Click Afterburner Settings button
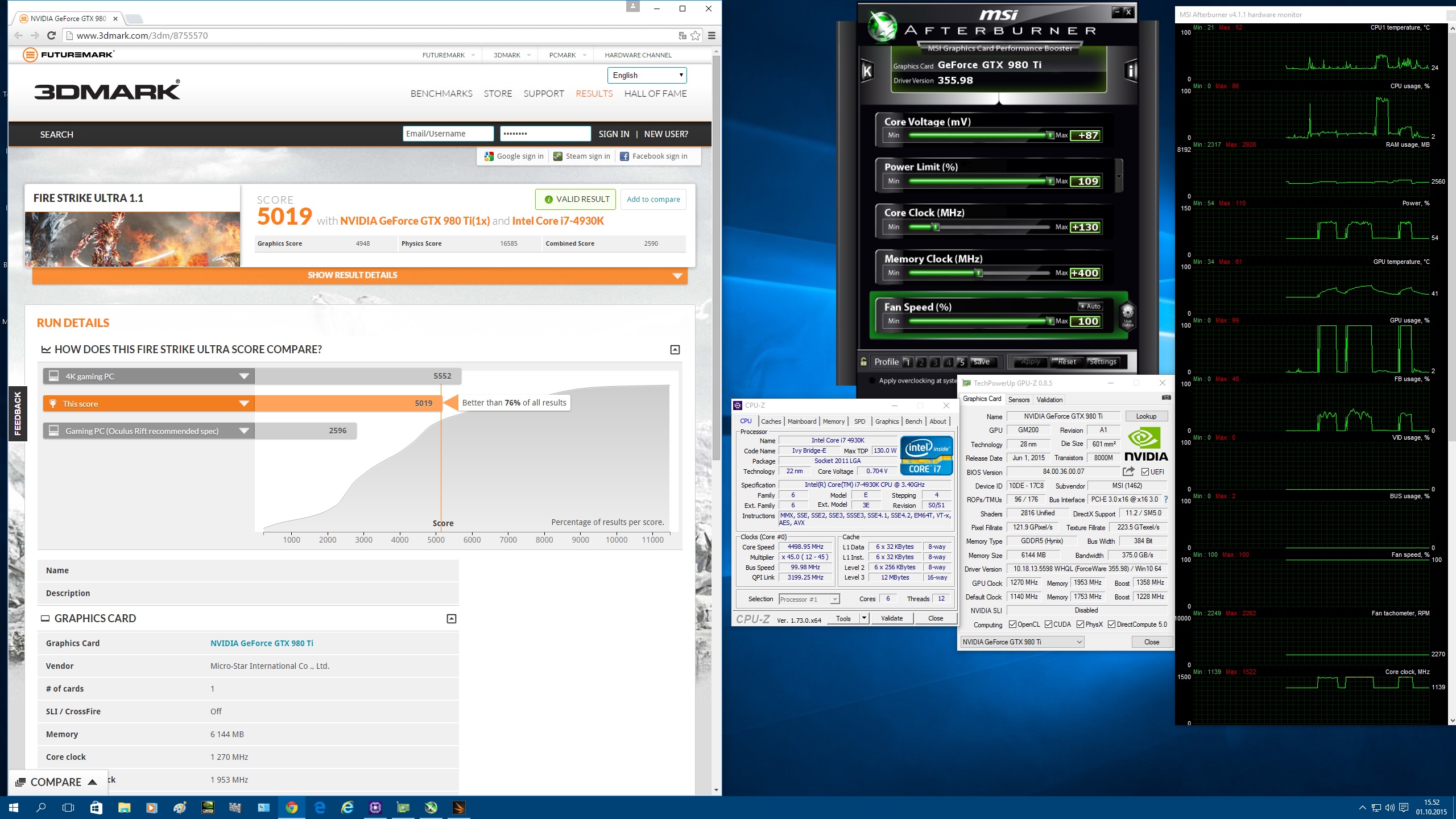1456x819 pixels. coord(1102,362)
